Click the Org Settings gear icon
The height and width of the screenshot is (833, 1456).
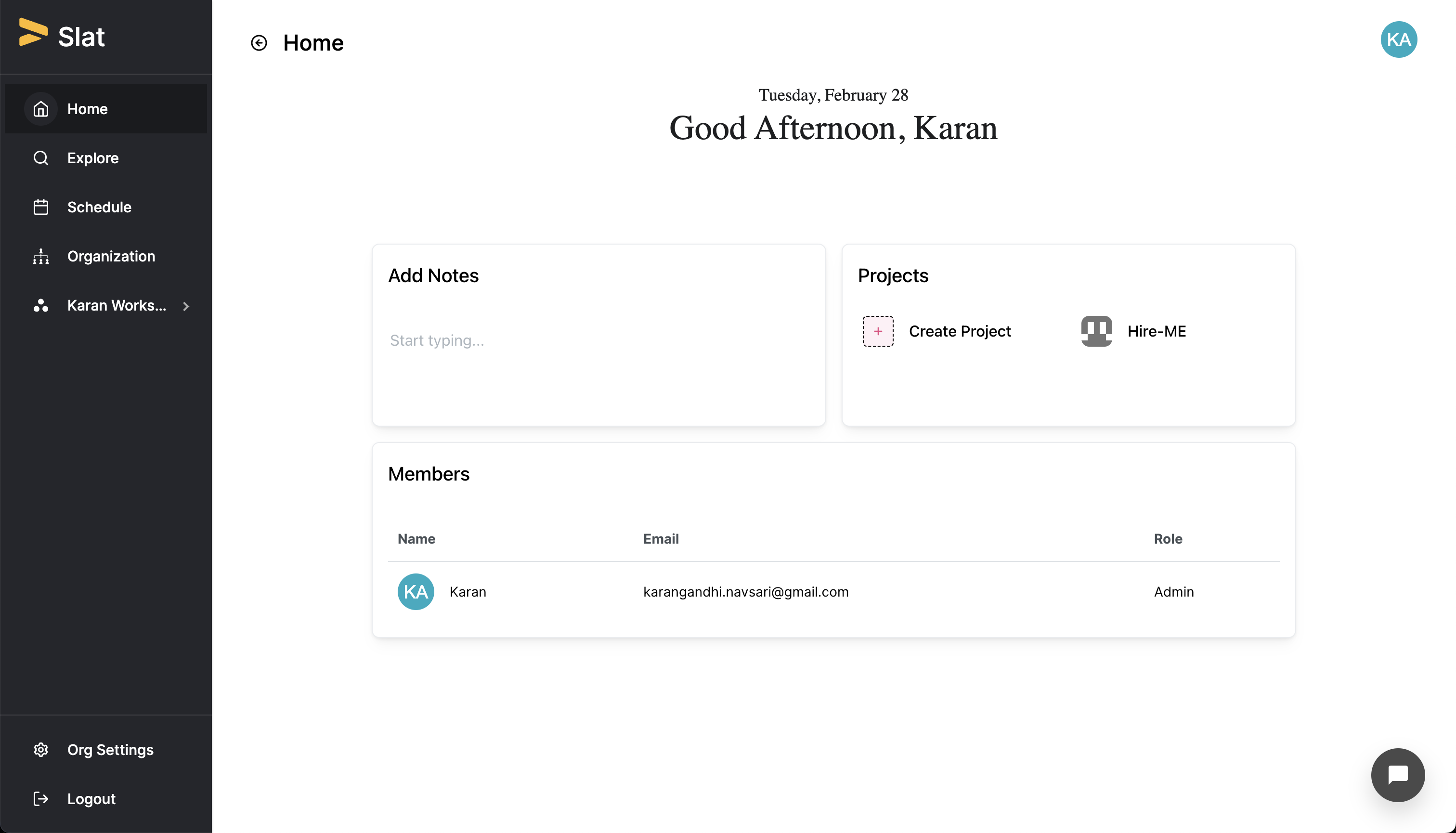[40, 750]
